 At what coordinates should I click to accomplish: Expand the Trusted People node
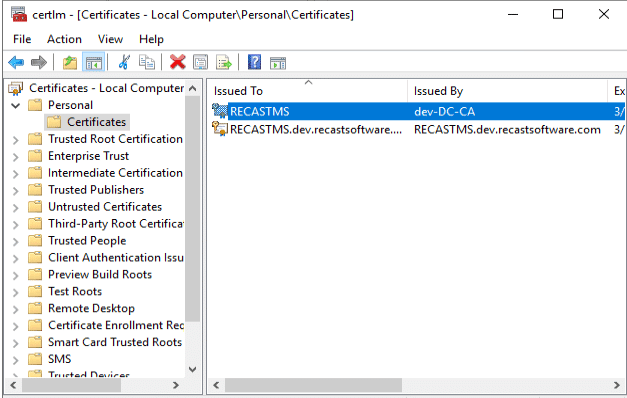click(16, 241)
